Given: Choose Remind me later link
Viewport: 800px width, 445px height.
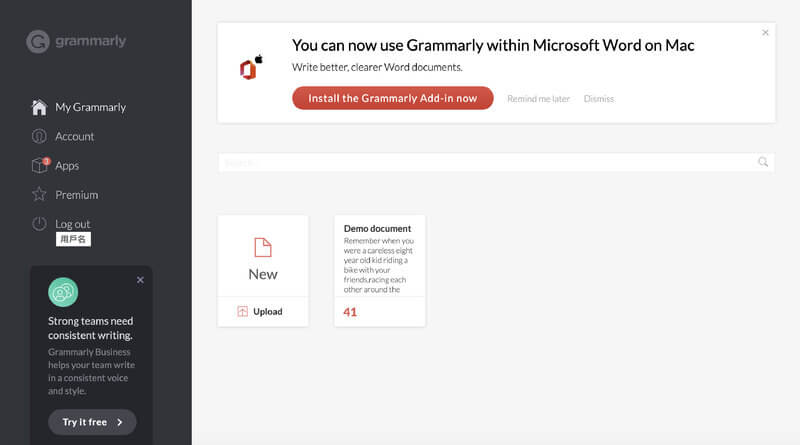Looking at the screenshot, I should coord(538,99).
